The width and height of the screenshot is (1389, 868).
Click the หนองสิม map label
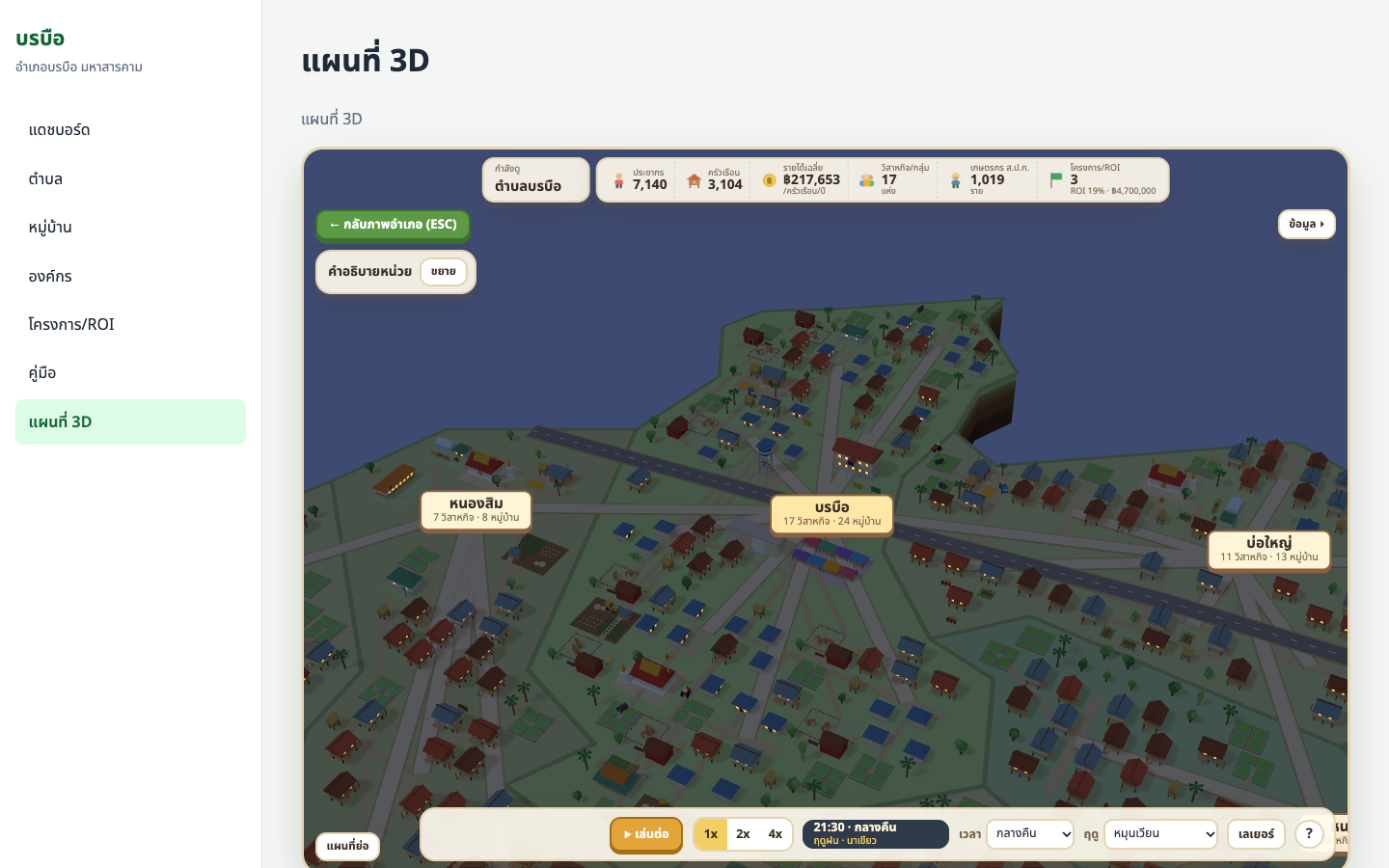pos(476,510)
